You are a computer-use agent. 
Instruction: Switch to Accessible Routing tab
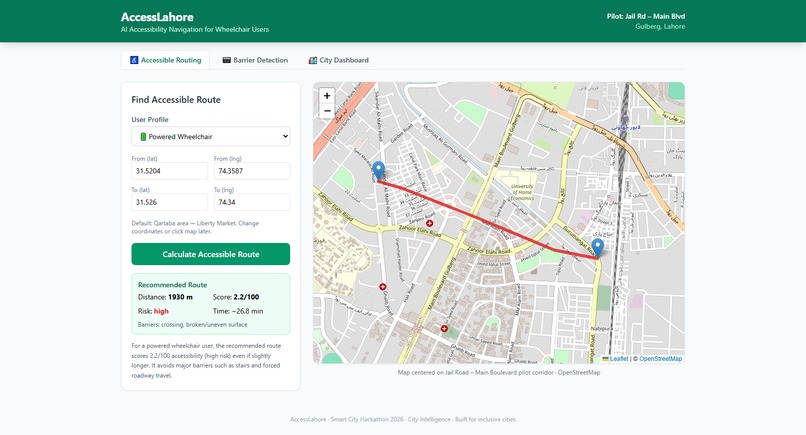point(166,60)
